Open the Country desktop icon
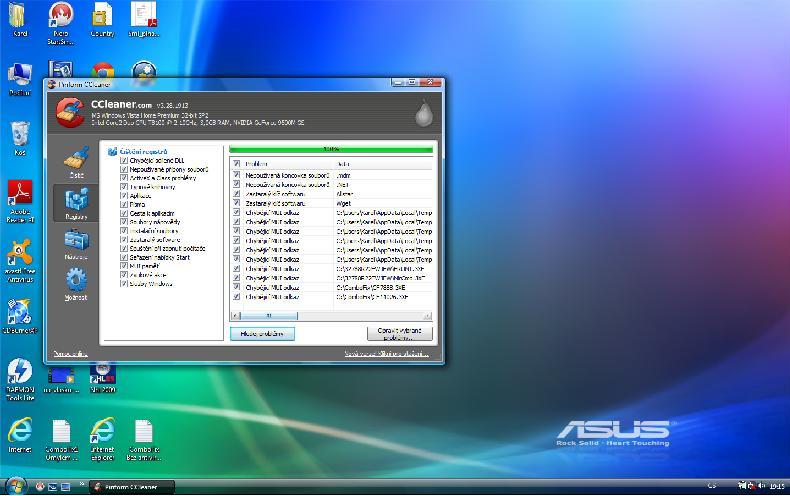 pyautogui.click(x=102, y=20)
